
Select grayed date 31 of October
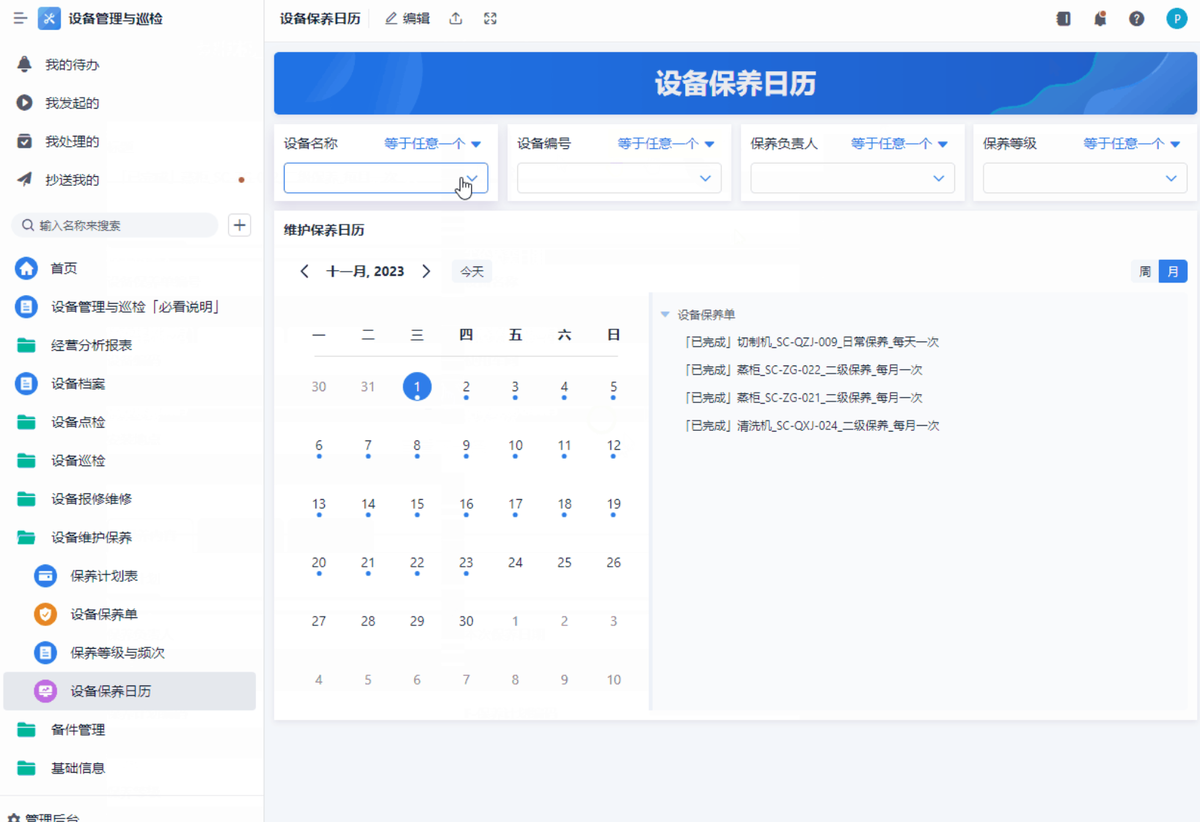point(368,386)
